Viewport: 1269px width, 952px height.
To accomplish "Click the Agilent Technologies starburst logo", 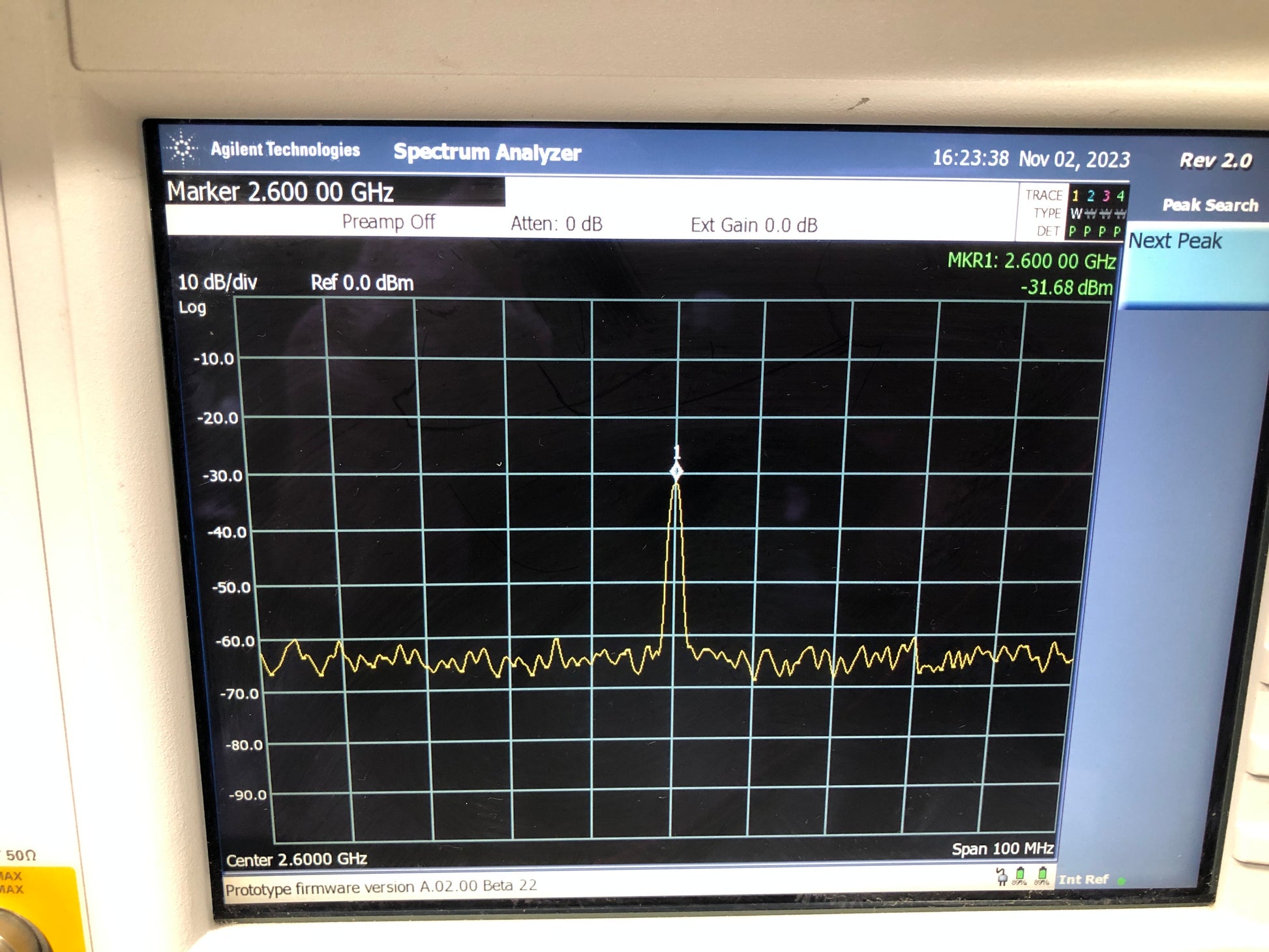I will [x=183, y=148].
